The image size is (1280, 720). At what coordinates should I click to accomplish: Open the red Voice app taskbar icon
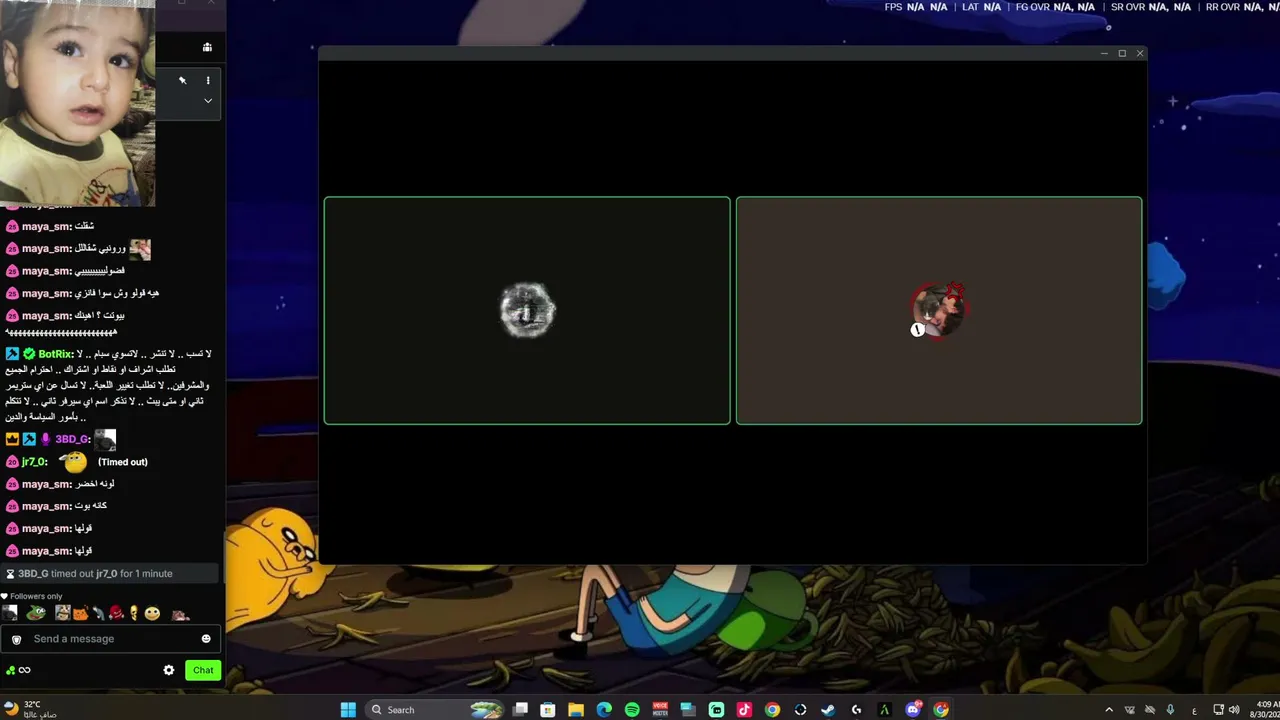pyautogui.click(x=660, y=710)
